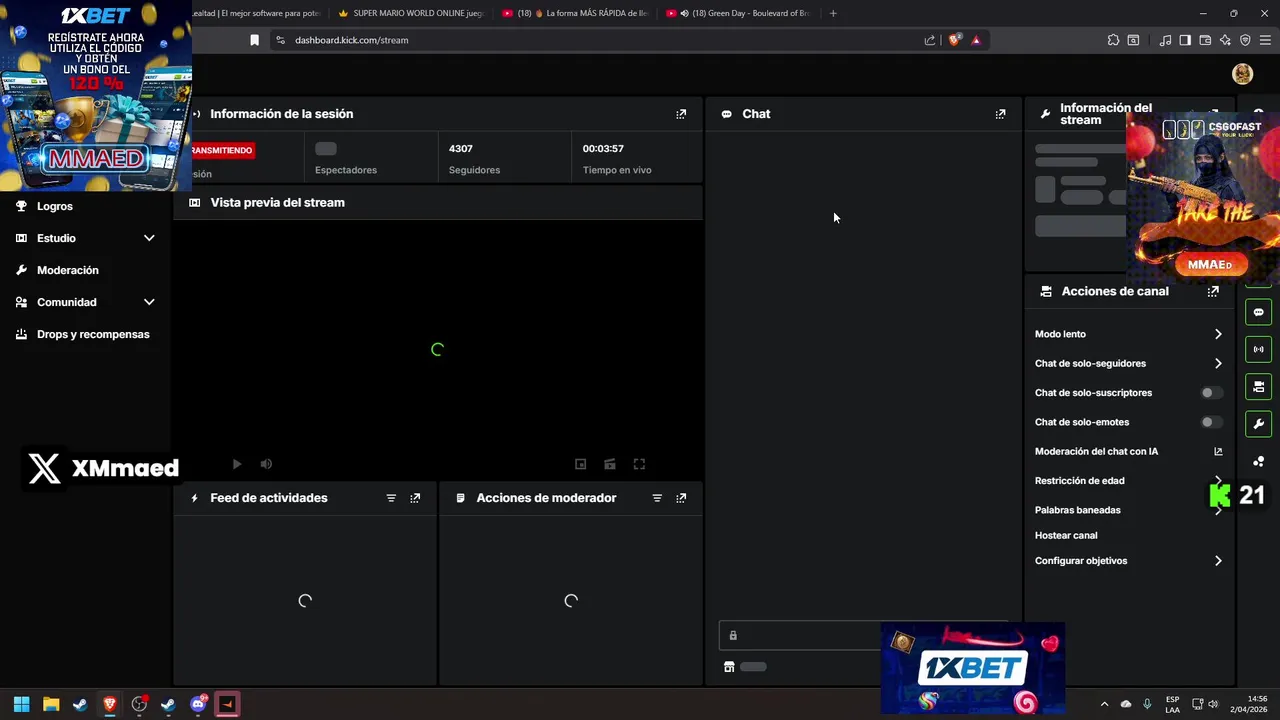Viewport: 1280px width, 720px height.
Task: Open Leo AI sparkle icon
Action: pos(1225,40)
